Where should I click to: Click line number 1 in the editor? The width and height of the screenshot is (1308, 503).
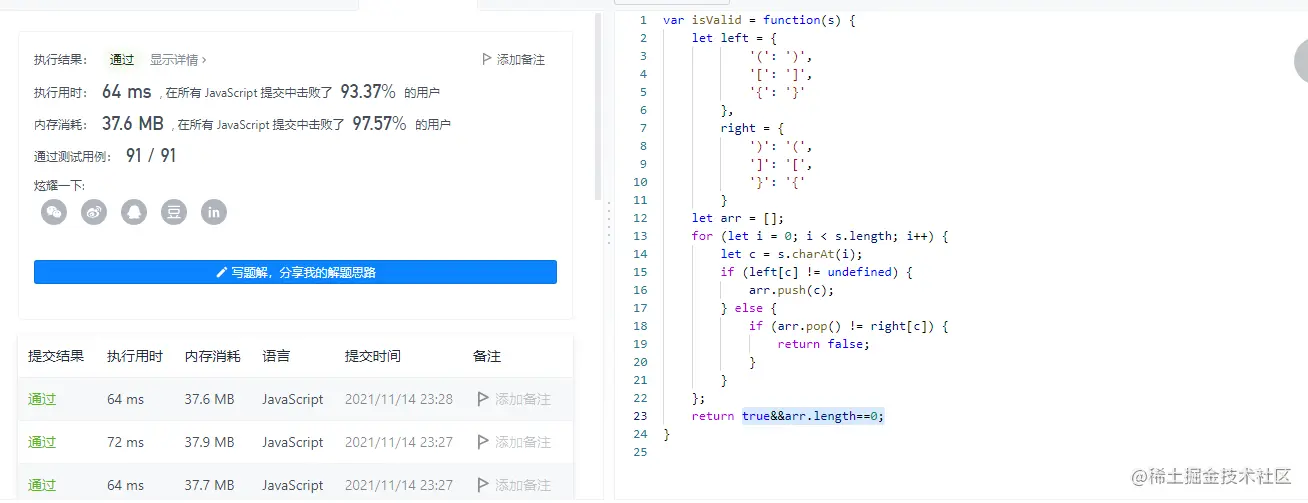click(x=644, y=20)
